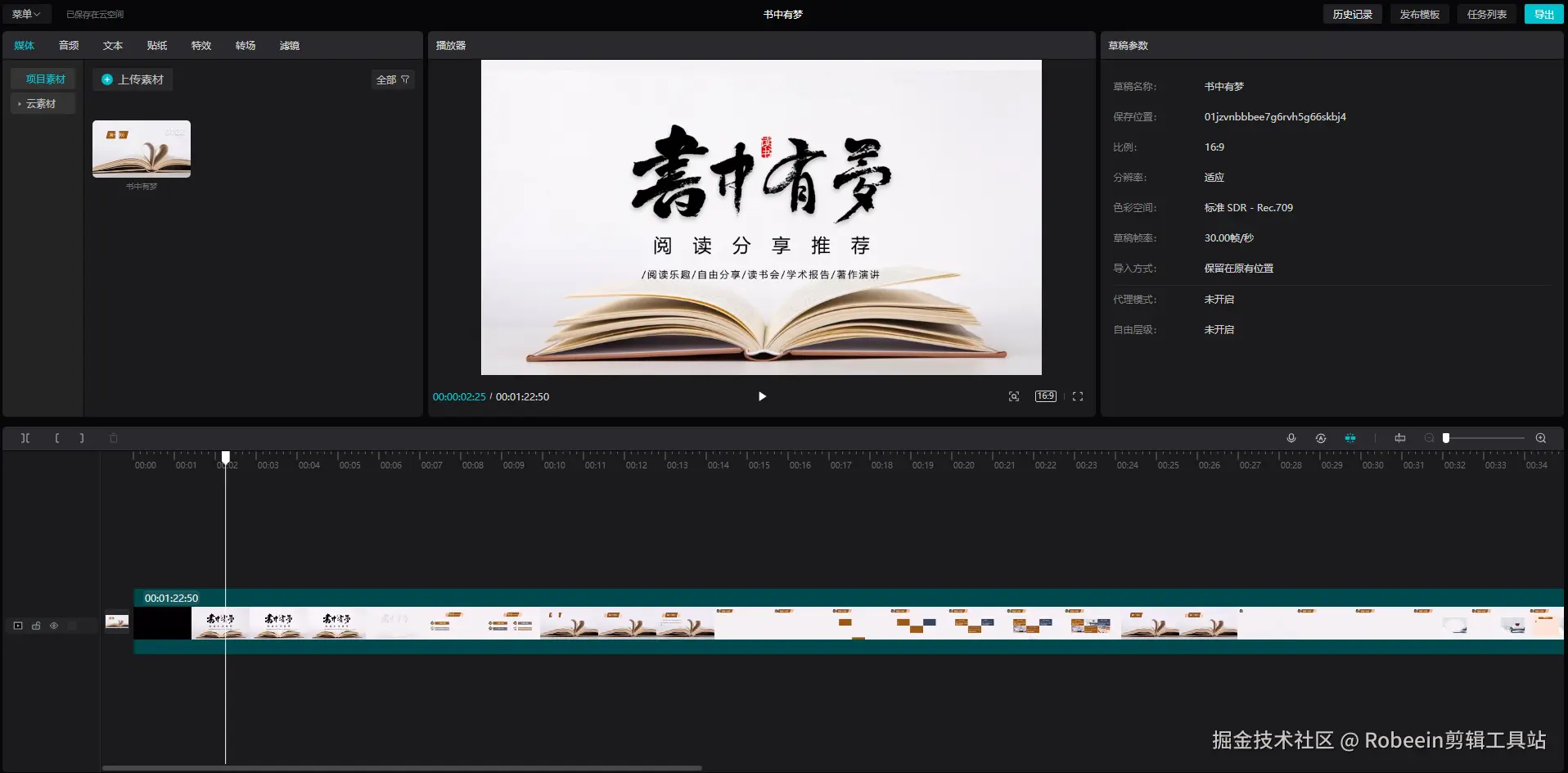
Task: Click the auto-recognition circular A icon
Action: click(x=1321, y=438)
